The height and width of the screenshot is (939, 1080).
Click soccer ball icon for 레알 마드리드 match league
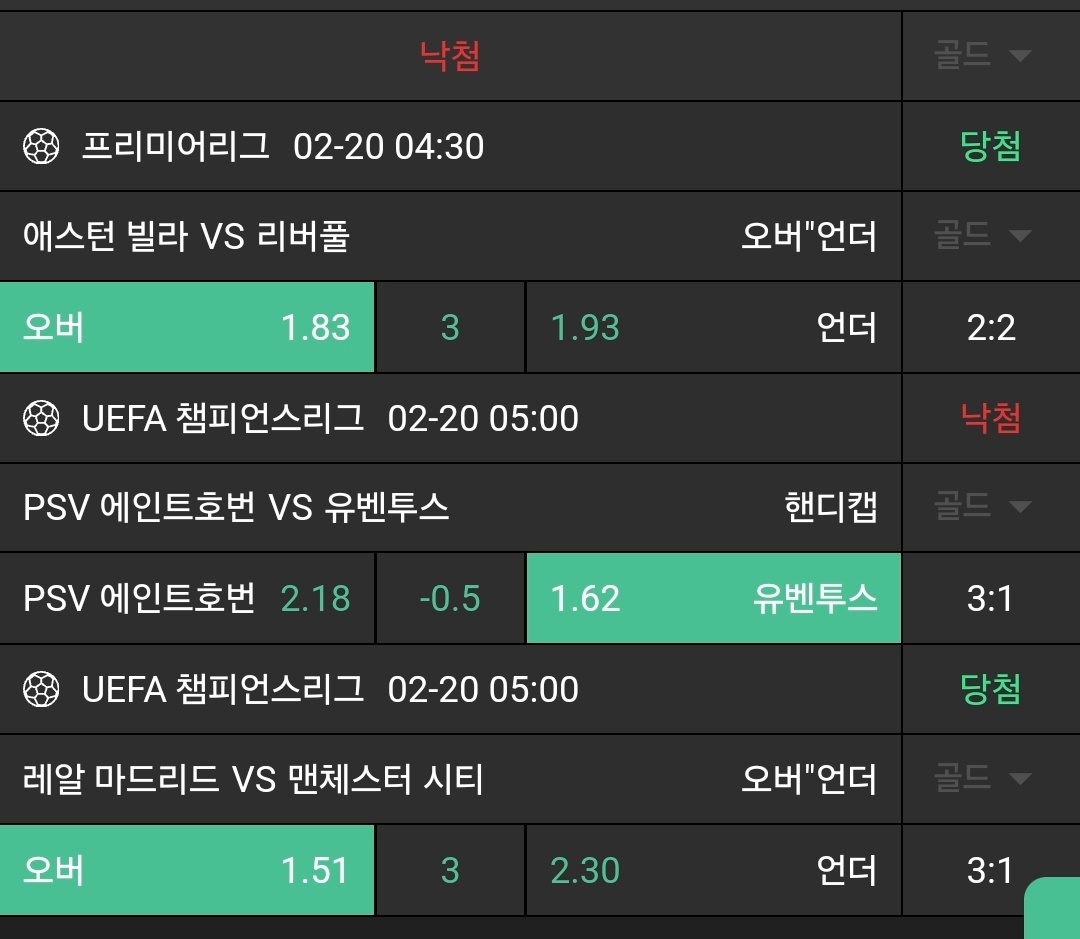pyautogui.click(x=41, y=689)
